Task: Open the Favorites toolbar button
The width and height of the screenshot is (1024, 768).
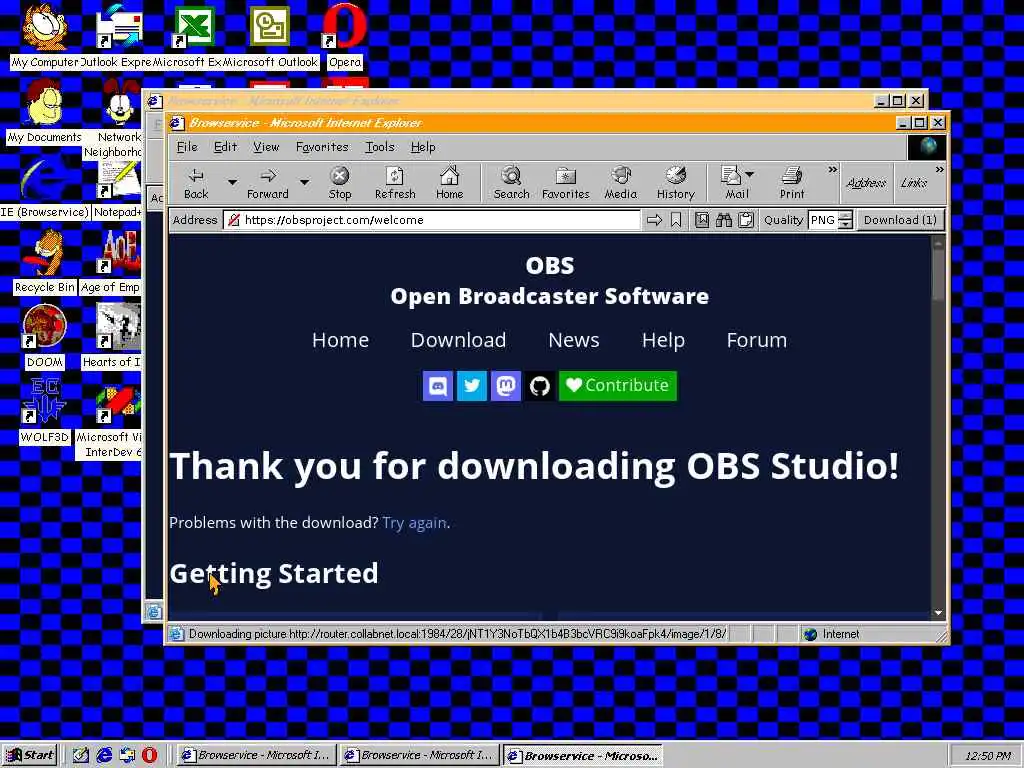Action: 566,183
